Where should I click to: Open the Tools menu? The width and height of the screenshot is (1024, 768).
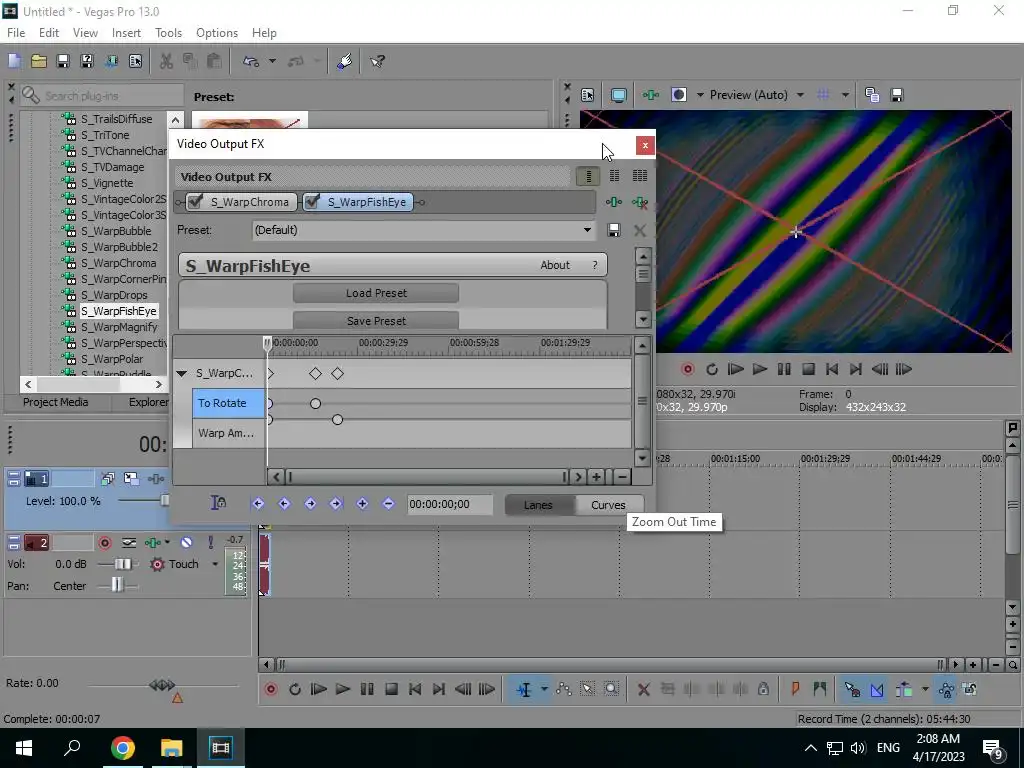(x=168, y=33)
